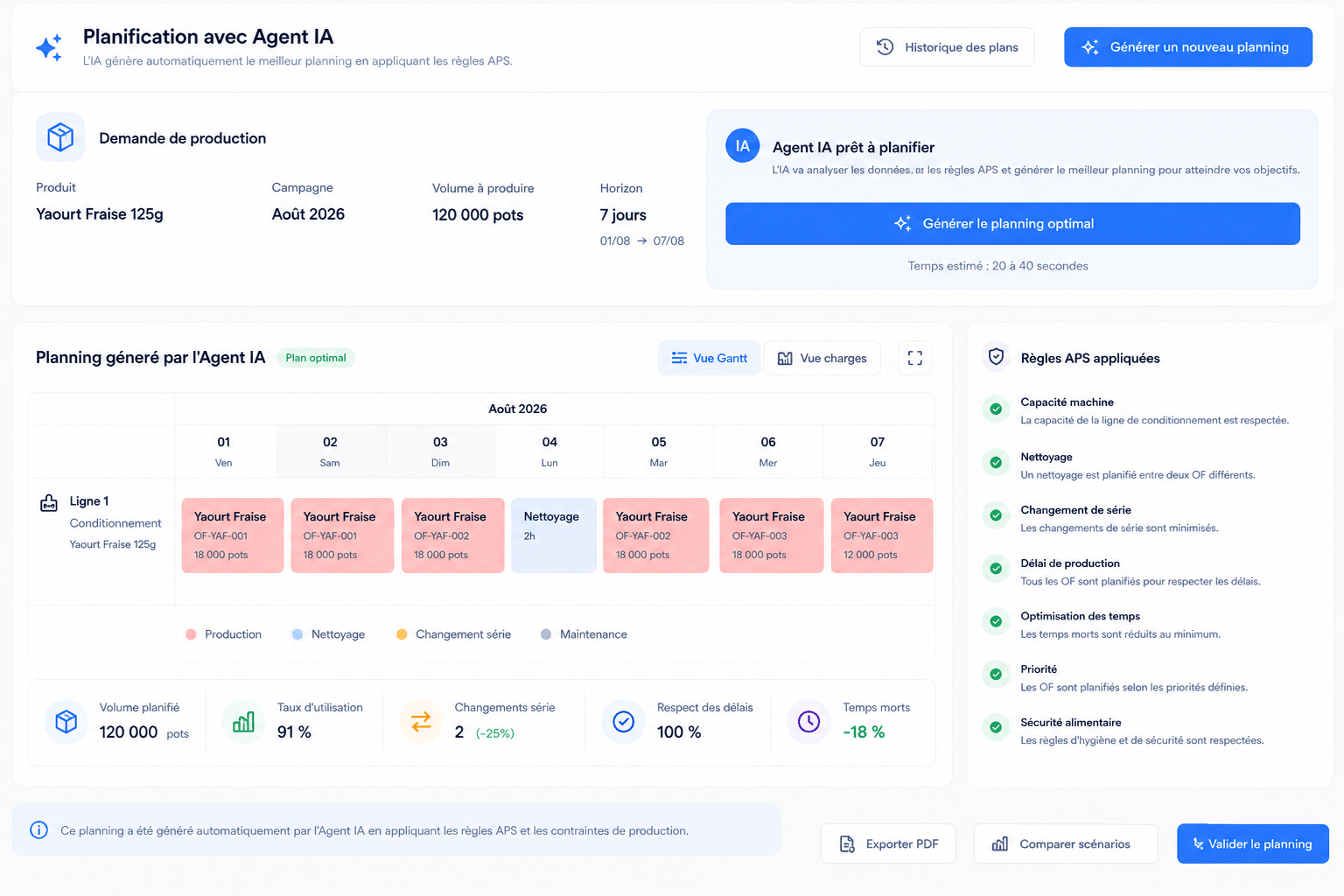The height and width of the screenshot is (896, 1344).
Task: Click the Changements série swap arrows icon
Action: [x=421, y=722]
